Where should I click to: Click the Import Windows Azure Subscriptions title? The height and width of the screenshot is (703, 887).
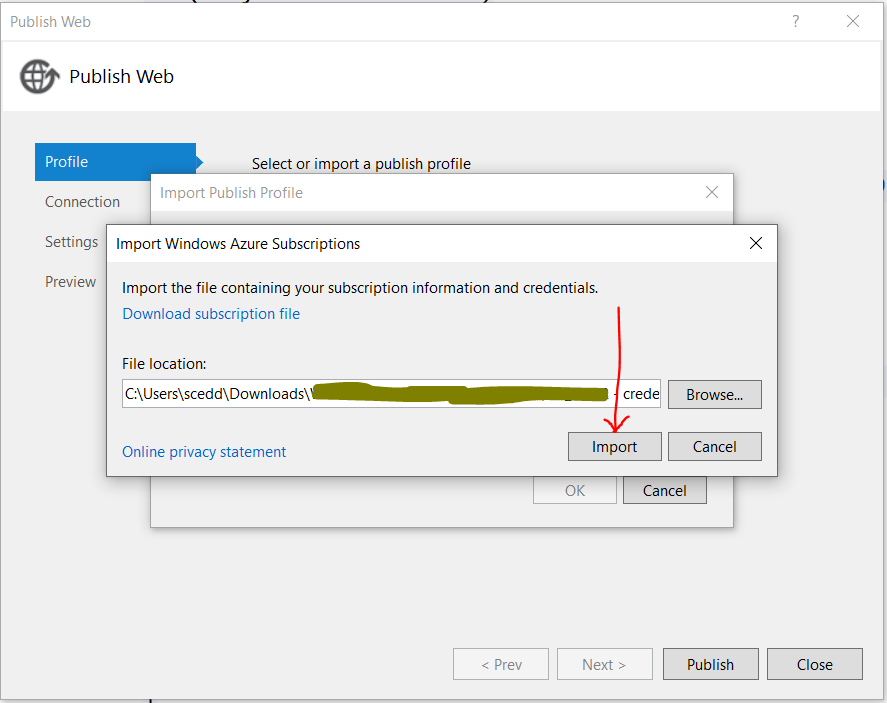238,244
